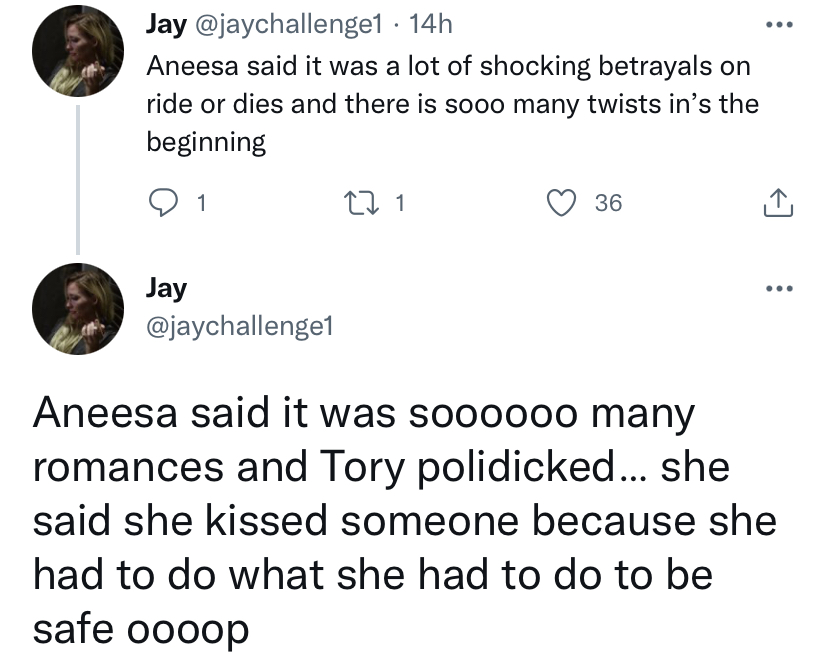The image size is (828, 654).
Task: Retweet the first tweet via arrows icon
Action: pyautogui.click(x=361, y=203)
